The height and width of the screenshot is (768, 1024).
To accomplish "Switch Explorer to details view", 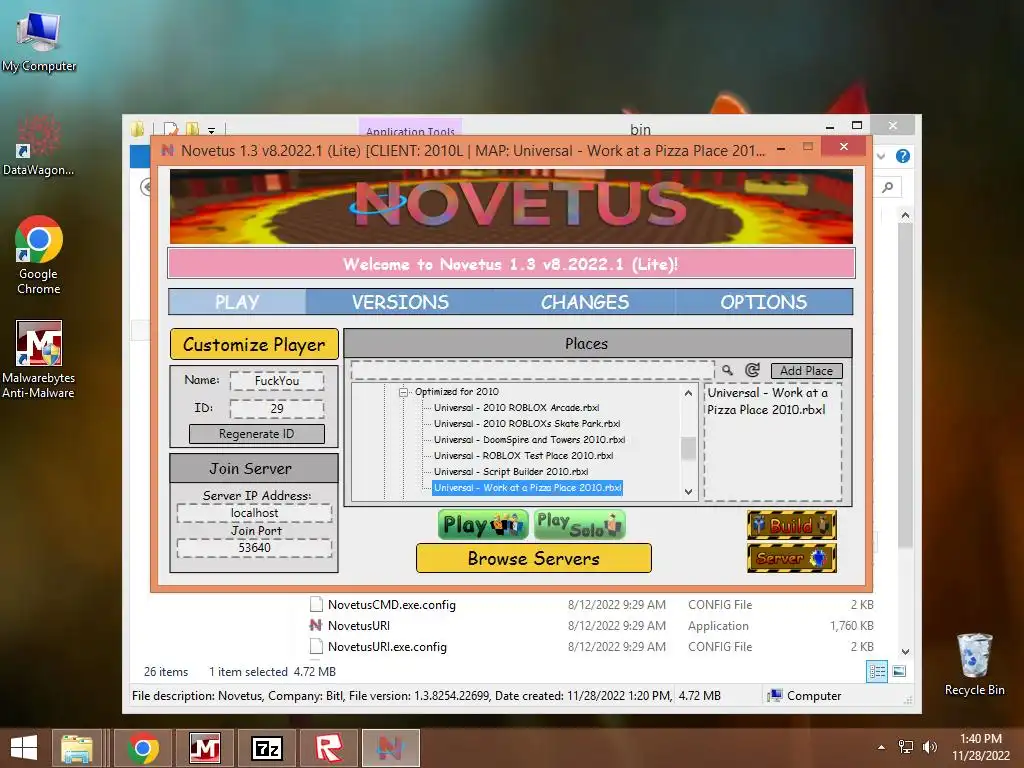I will tap(876, 671).
